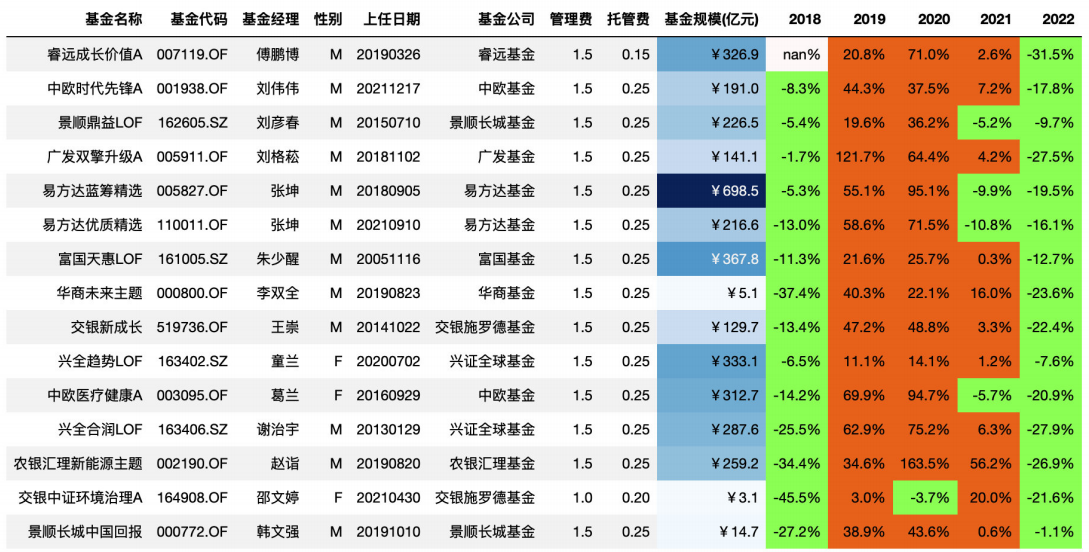Click start date 20190326
This screenshot has width=1089, height=552.
pyautogui.click(x=388, y=54)
